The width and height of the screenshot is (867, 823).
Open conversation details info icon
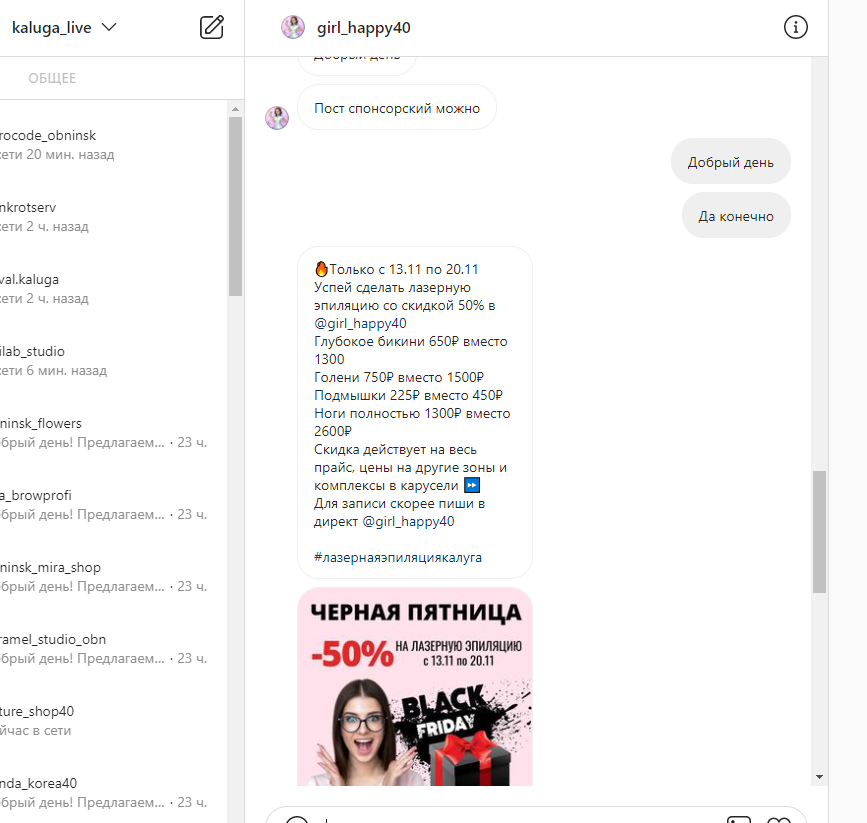[x=796, y=27]
